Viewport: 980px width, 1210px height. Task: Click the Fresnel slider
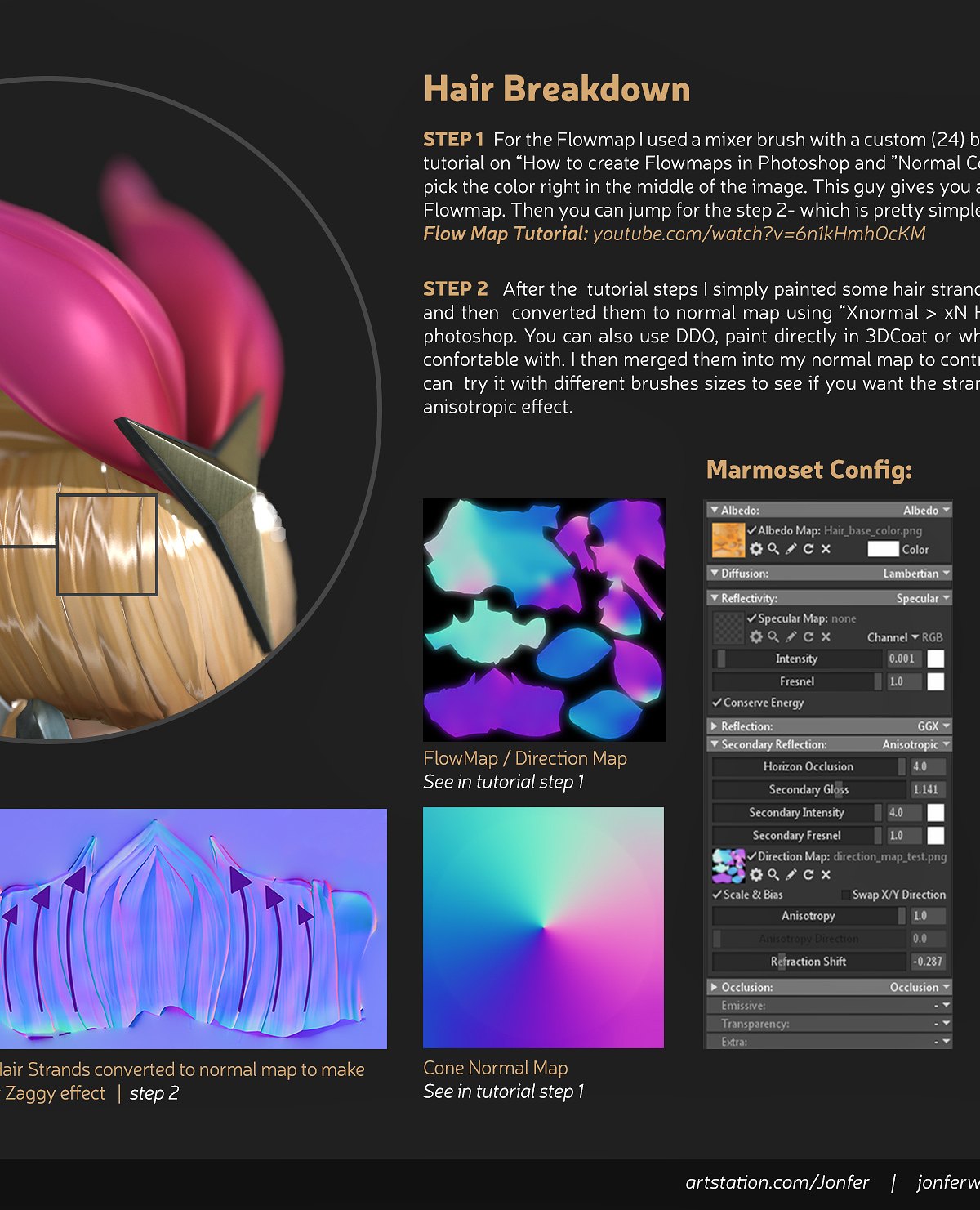coord(797,681)
